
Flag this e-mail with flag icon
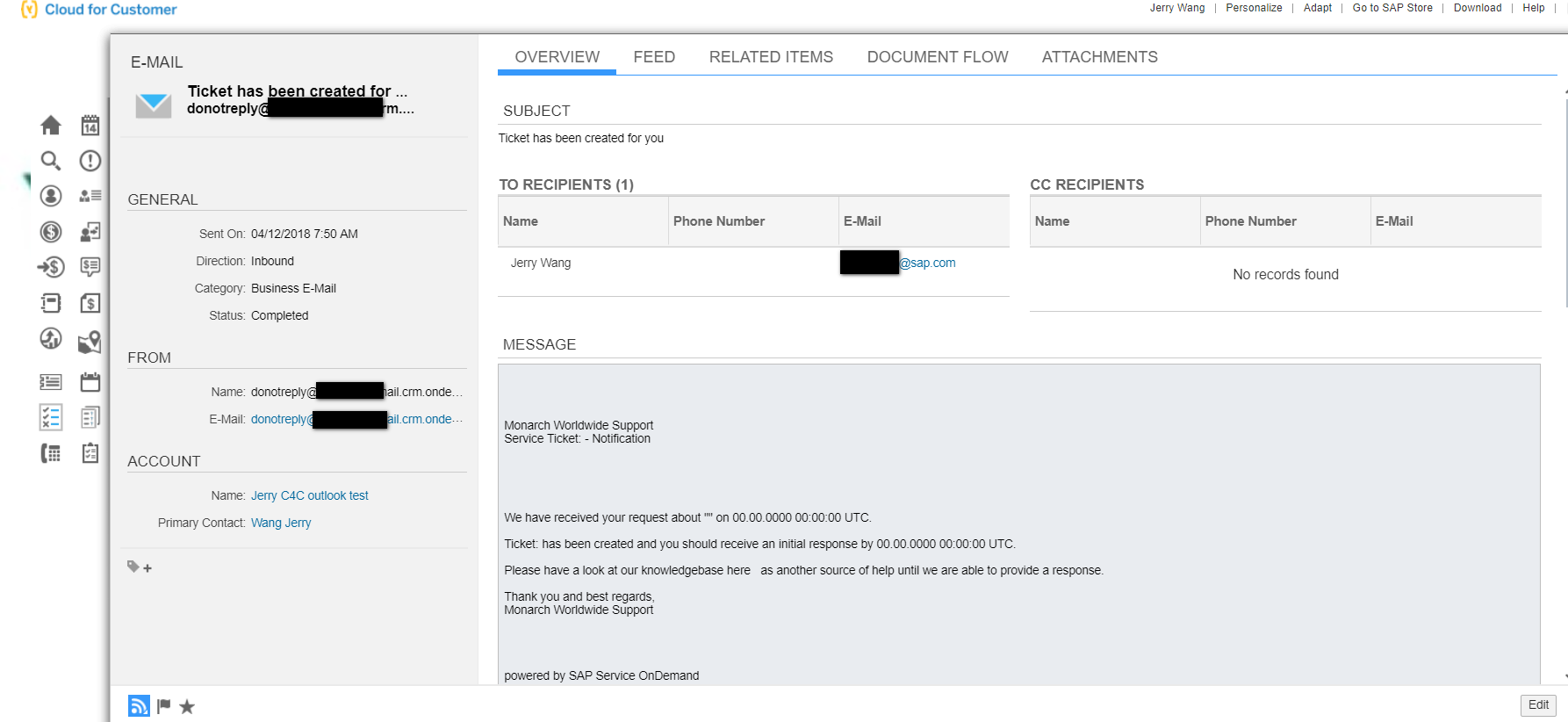coord(164,705)
